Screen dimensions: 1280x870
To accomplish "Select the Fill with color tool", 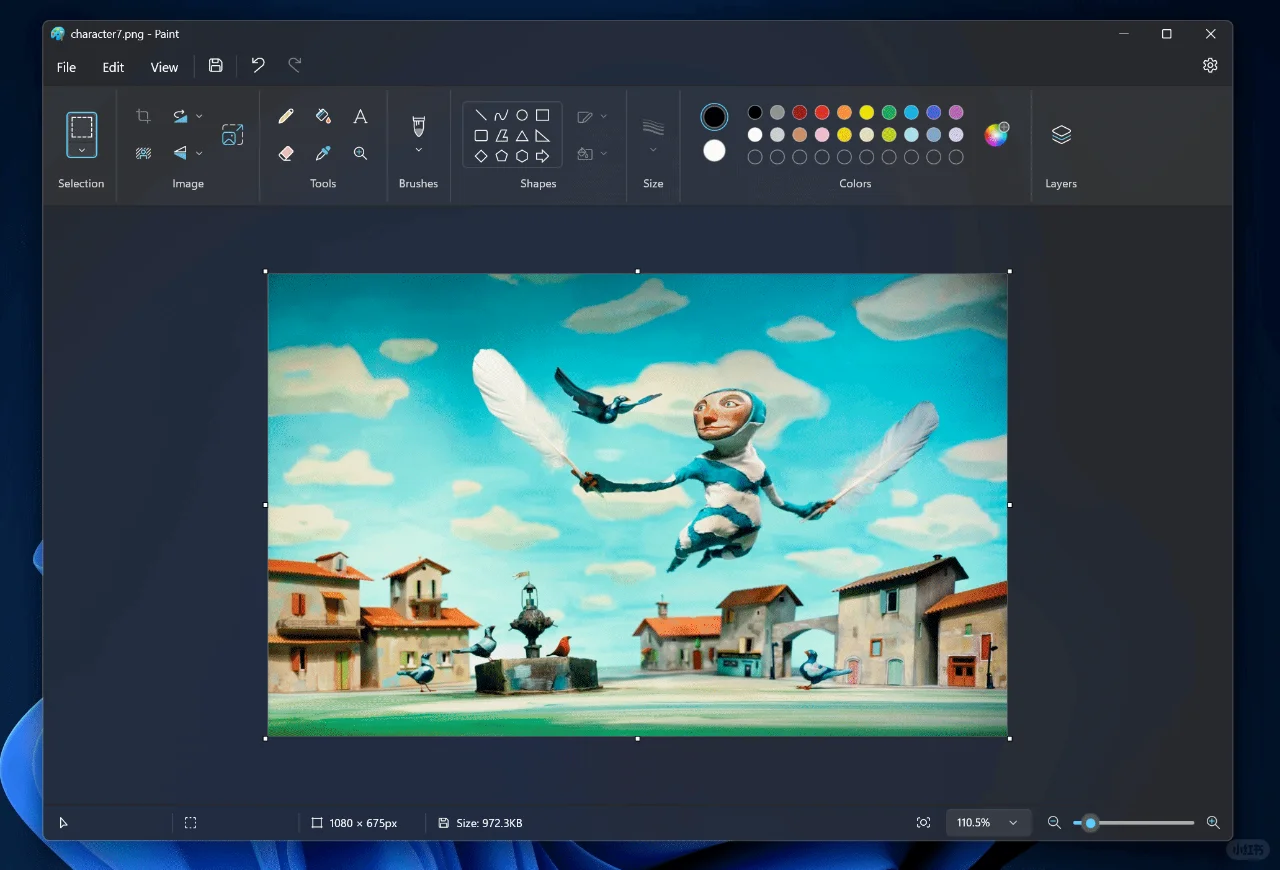I will pyautogui.click(x=322, y=116).
